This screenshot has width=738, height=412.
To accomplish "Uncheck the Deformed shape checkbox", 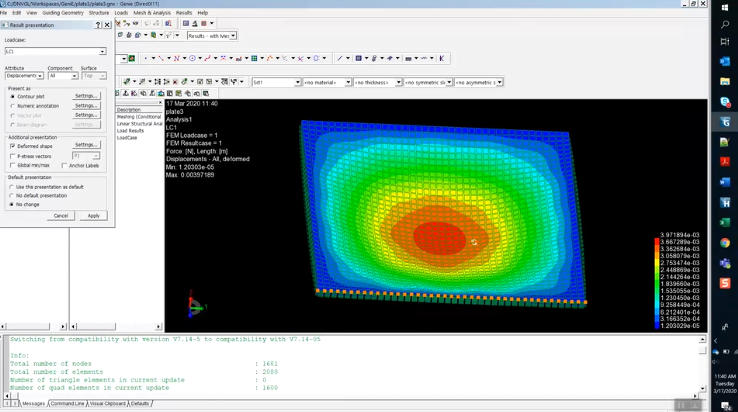I will (13, 146).
